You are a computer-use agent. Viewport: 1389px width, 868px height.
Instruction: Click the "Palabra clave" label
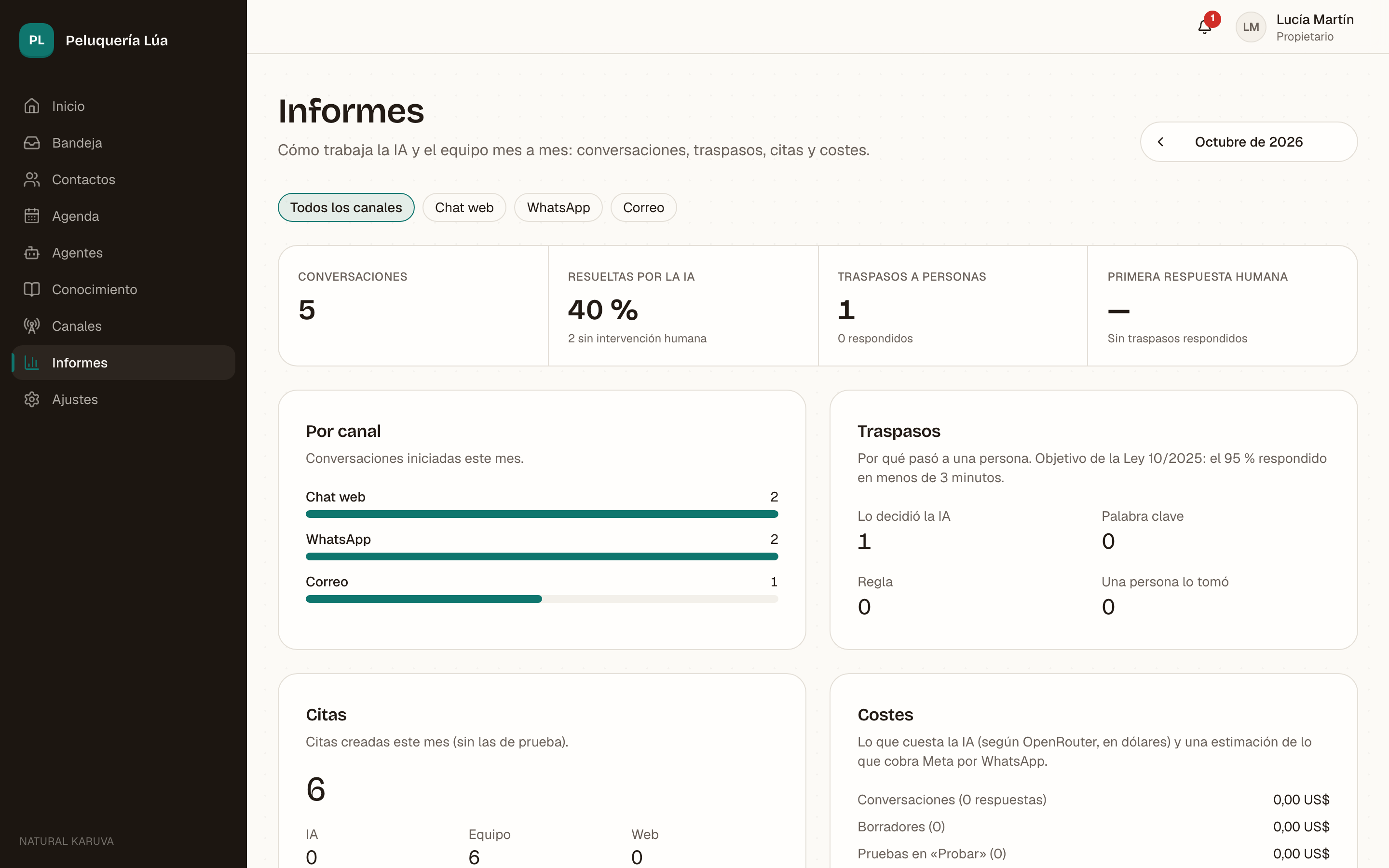(1142, 516)
